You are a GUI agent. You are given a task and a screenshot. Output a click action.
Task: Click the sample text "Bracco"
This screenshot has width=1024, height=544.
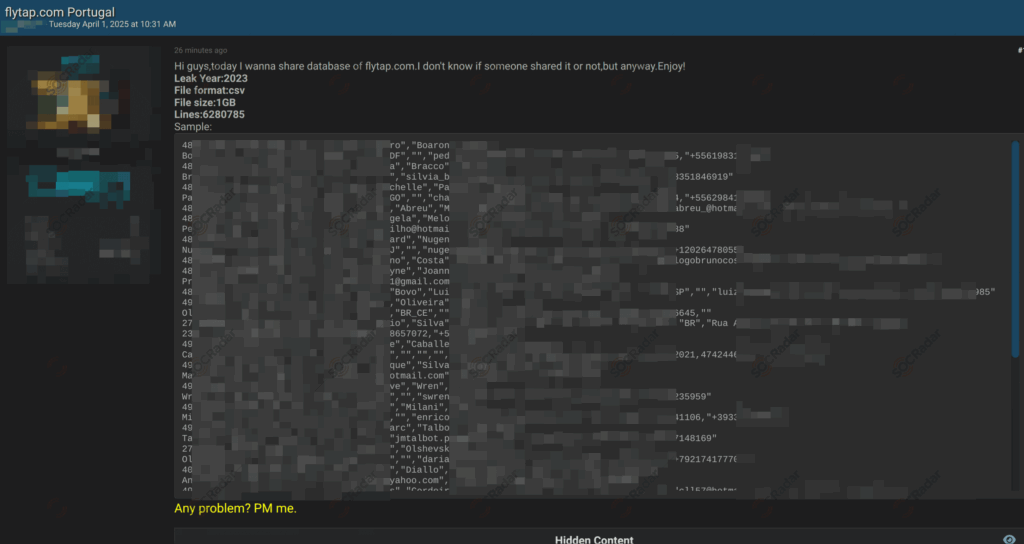[430, 167]
